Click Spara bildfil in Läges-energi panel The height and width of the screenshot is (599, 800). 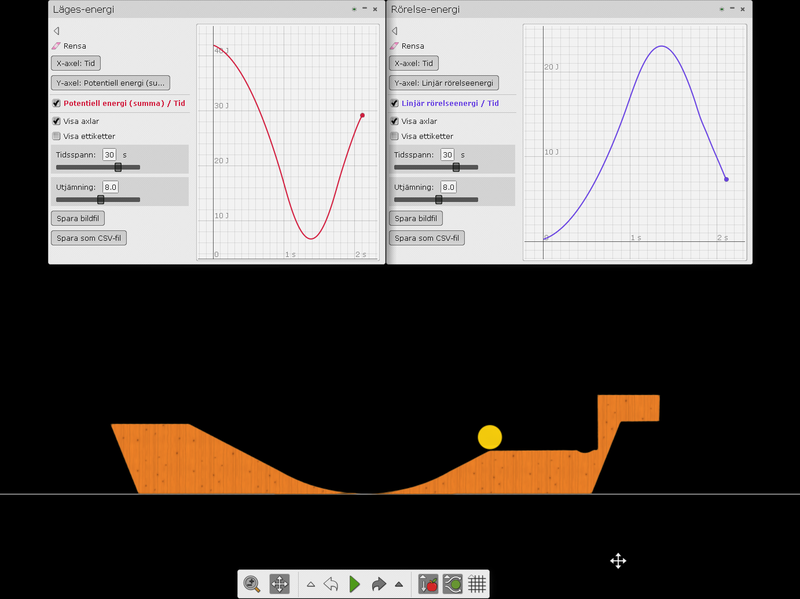tap(79, 218)
